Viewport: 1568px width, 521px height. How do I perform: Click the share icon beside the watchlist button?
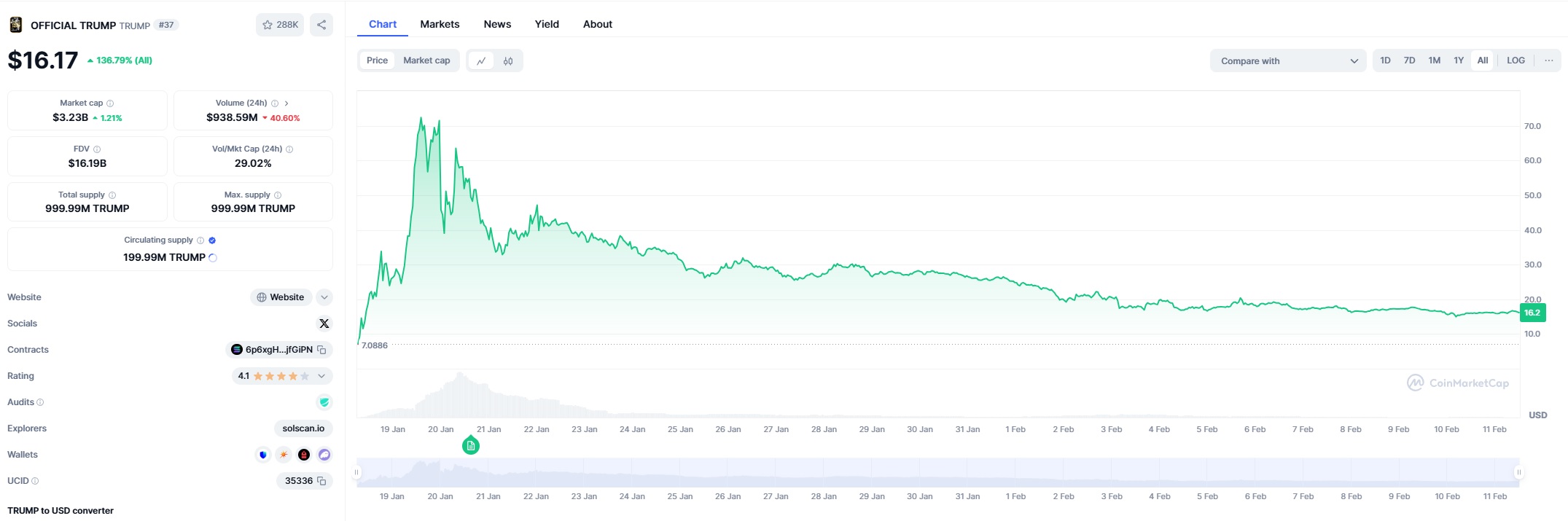(321, 25)
